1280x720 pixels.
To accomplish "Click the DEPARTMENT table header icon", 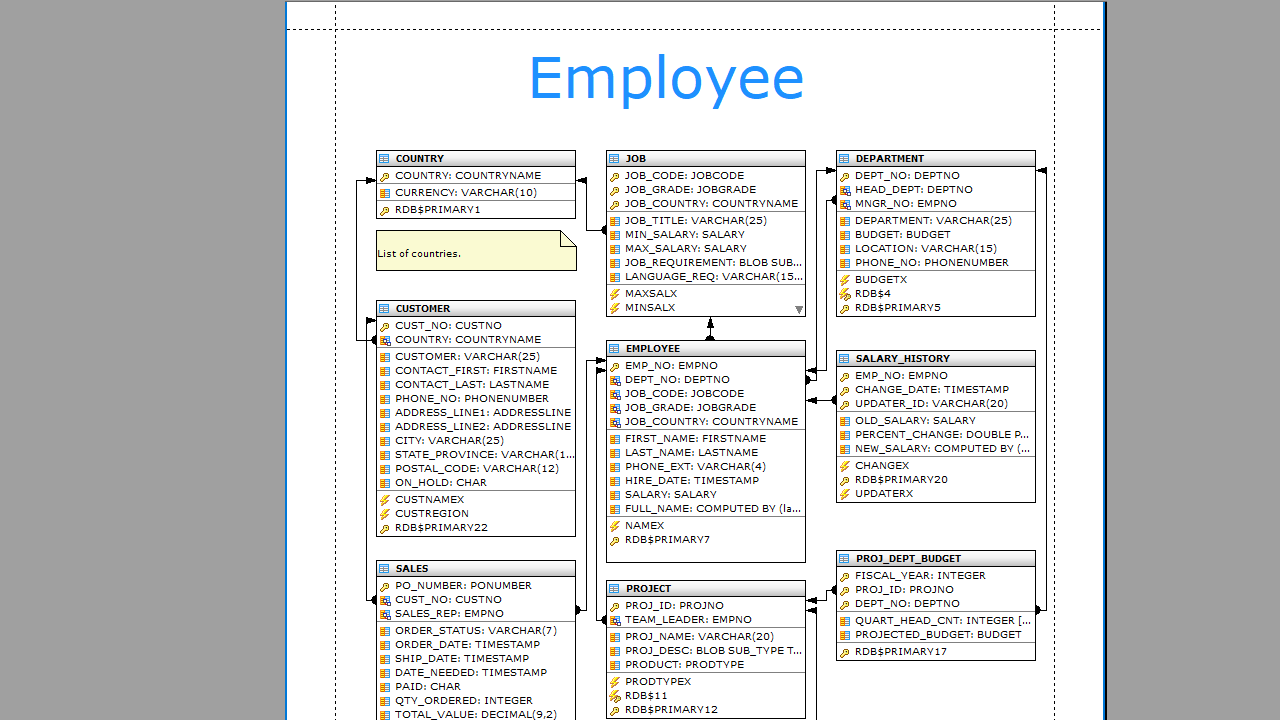I will tap(844, 159).
